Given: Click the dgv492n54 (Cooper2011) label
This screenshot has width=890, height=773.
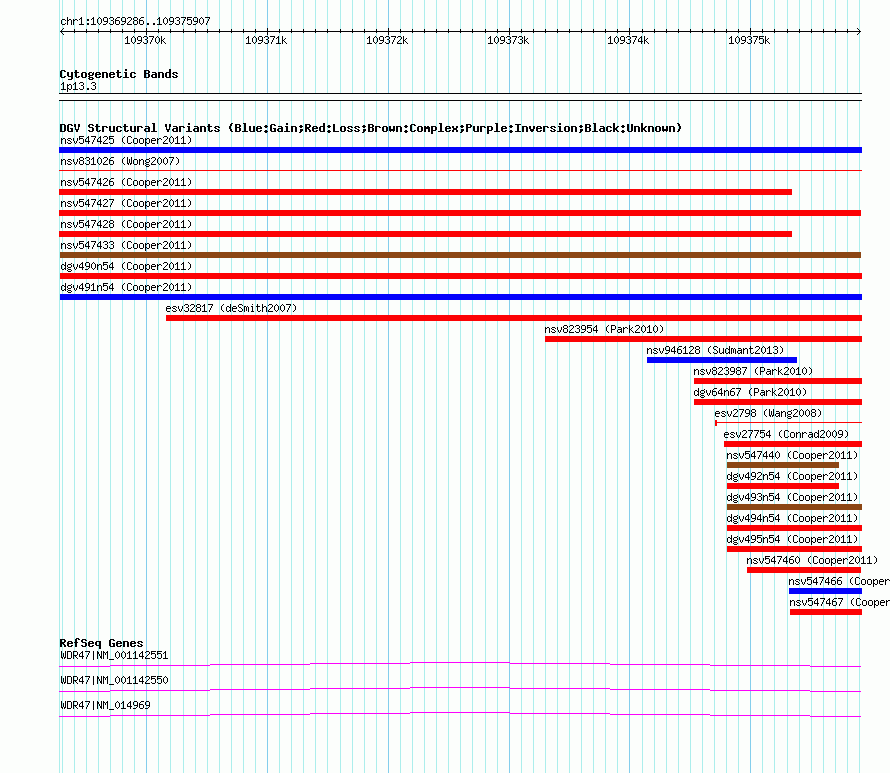Looking at the screenshot, I should [792, 476].
